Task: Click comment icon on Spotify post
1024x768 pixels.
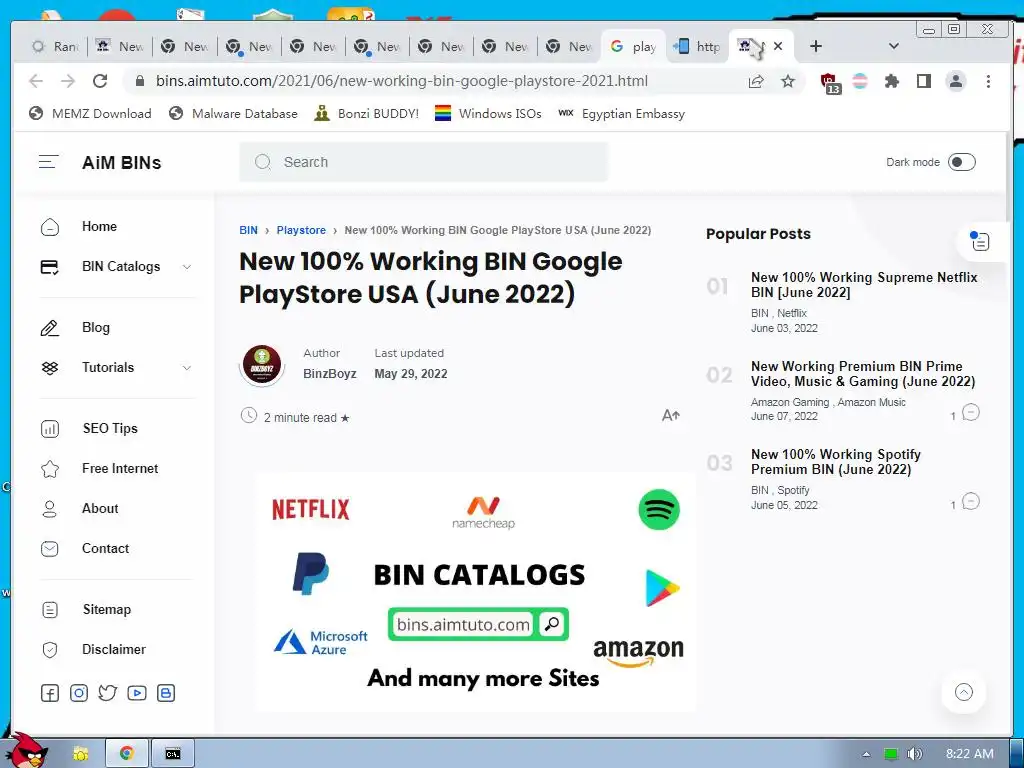Action: click(970, 502)
